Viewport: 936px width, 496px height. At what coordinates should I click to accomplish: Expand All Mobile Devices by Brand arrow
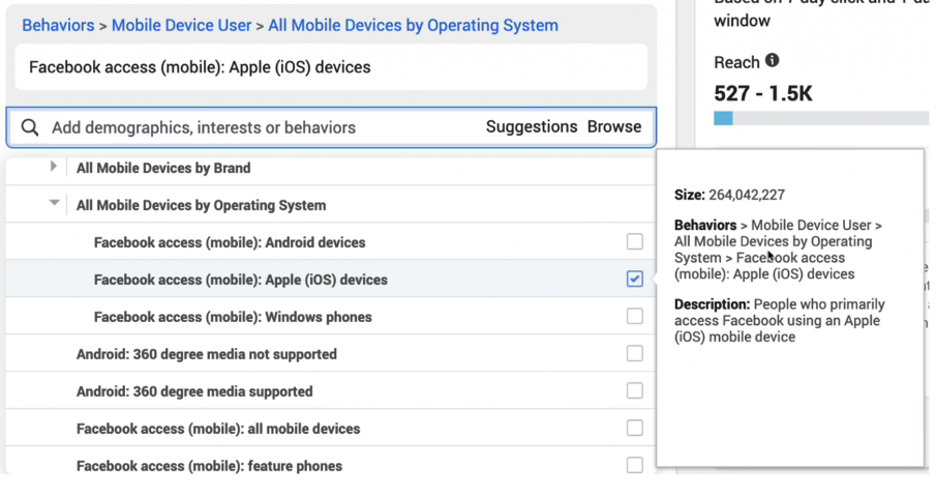(53, 167)
